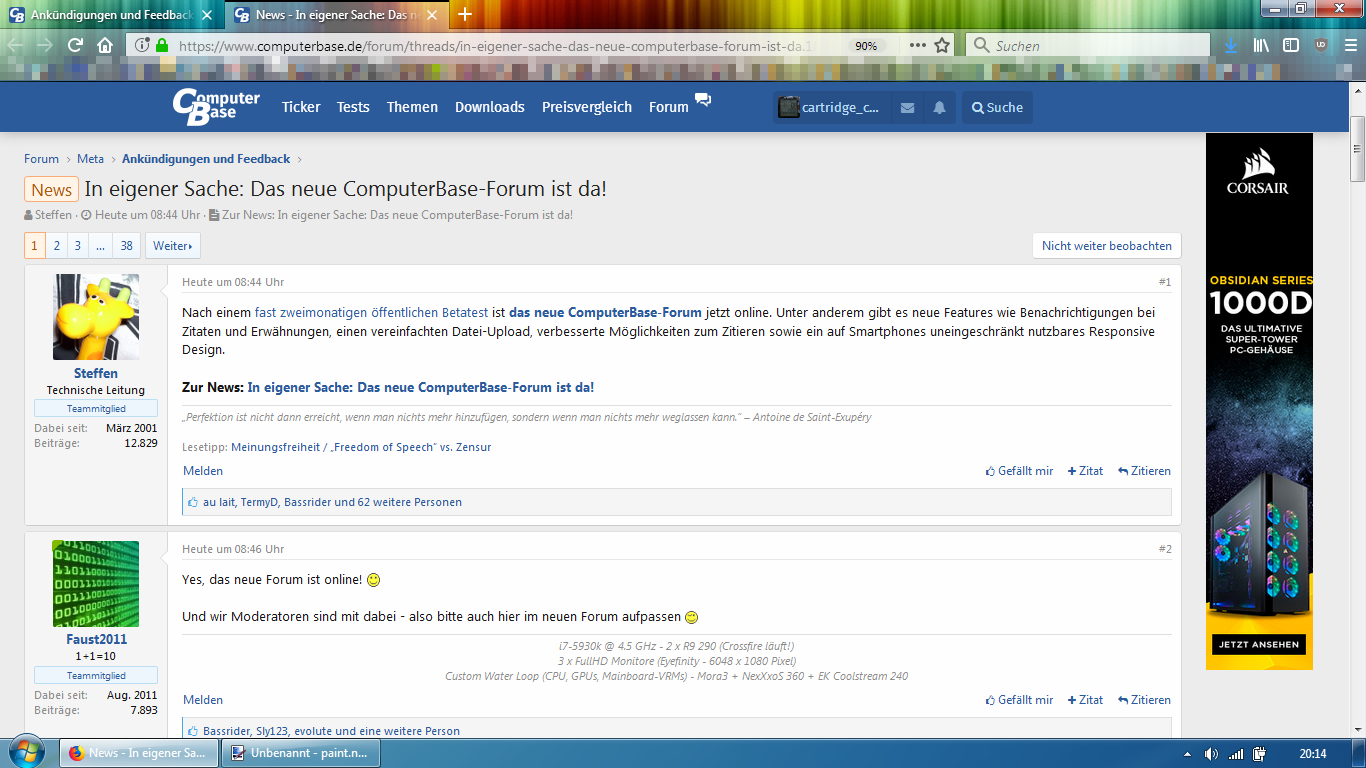This screenshot has width=1366, height=768.
Task: Click Corsair JETZT ANSEHEN ad button
Action: click(1259, 644)
